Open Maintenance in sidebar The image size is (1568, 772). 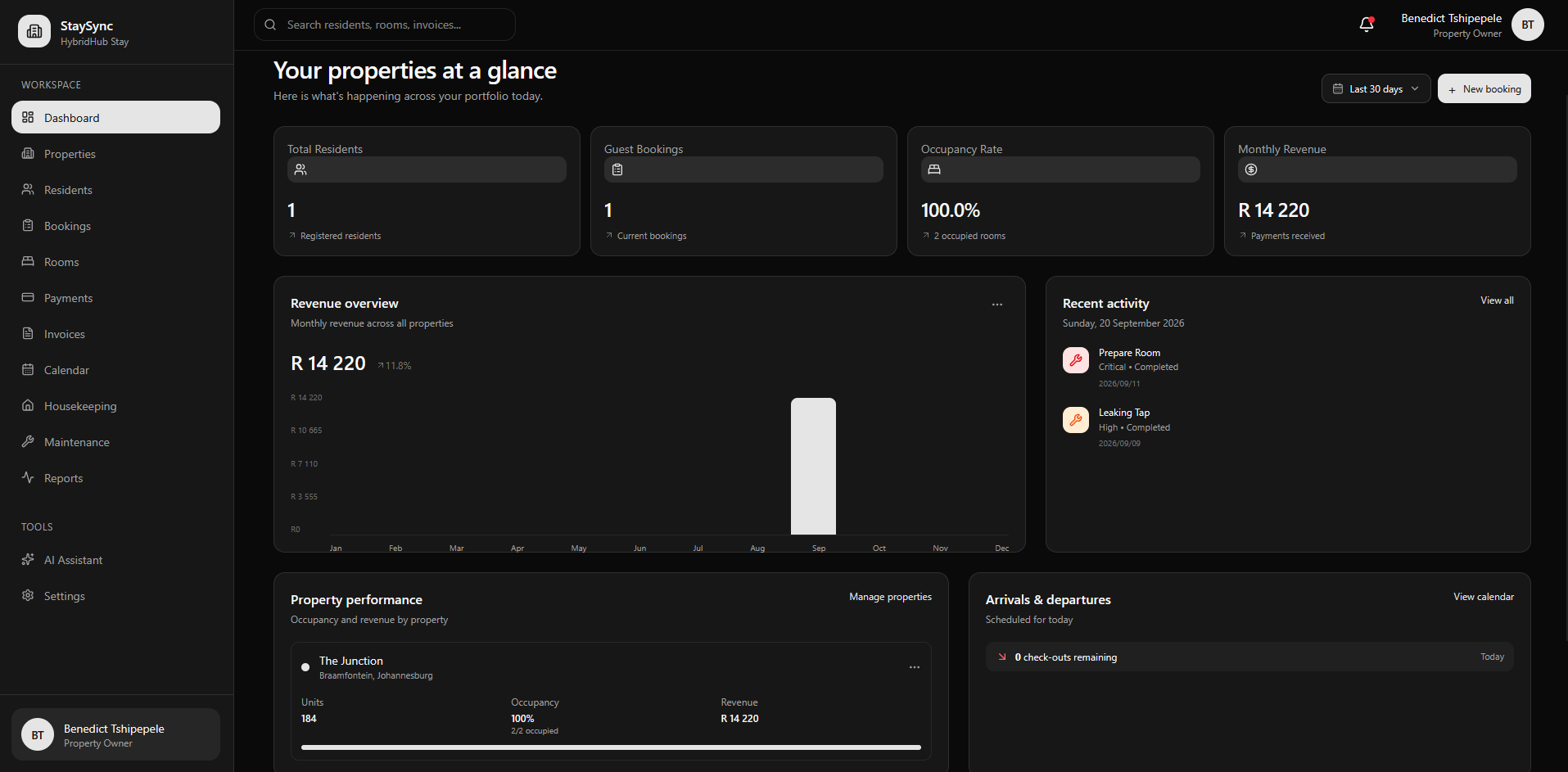click(115, 442)
